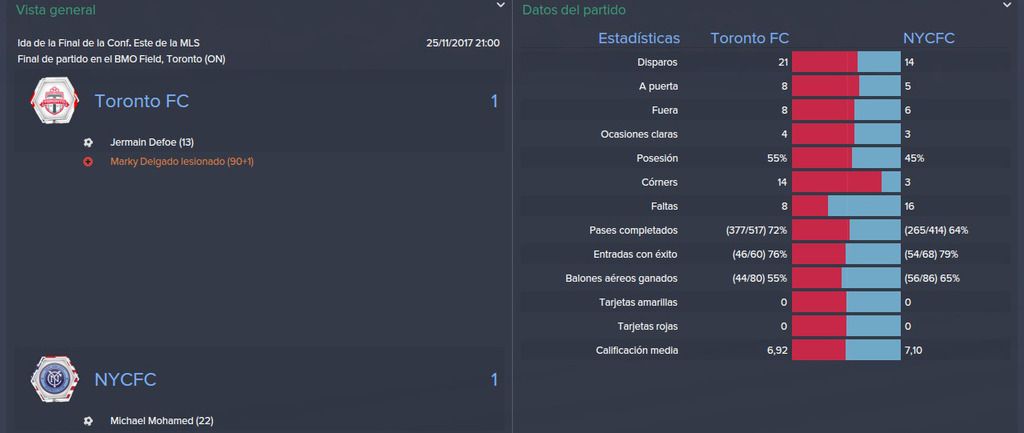Viewport: 1024px width, 433px height.
Task: Click the Estadísticas heading
Action: pos(639,39)
